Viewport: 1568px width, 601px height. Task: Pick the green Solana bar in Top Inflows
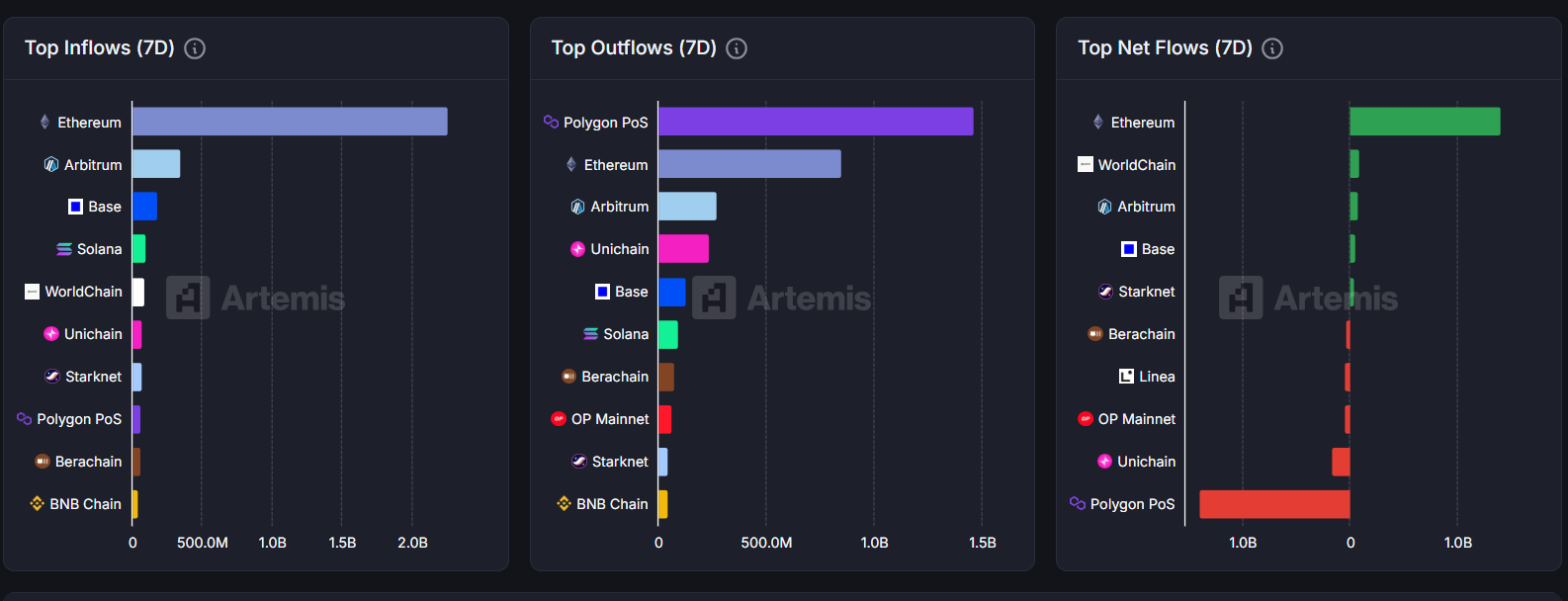tap(138, 249)
